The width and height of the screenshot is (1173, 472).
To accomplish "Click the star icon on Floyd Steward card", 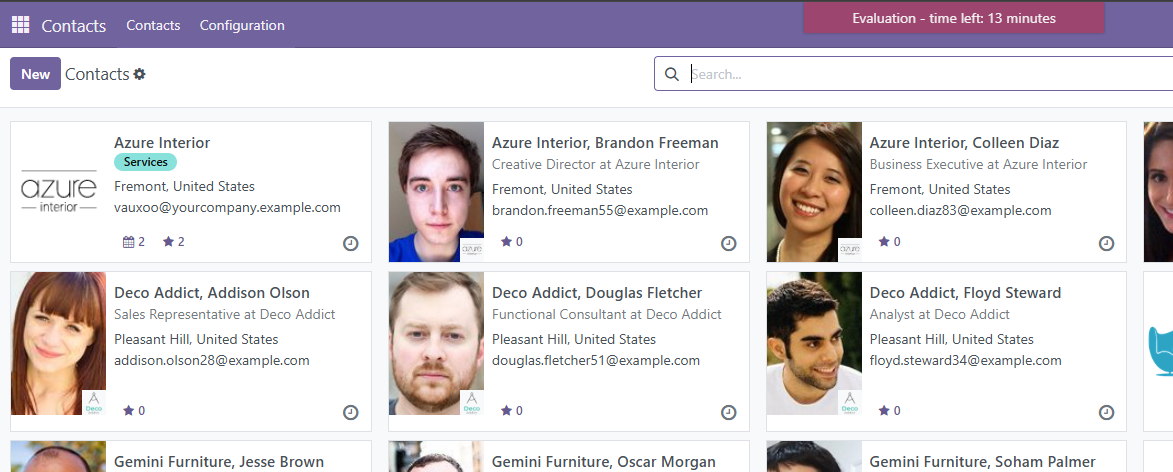I will pos(884,411).
